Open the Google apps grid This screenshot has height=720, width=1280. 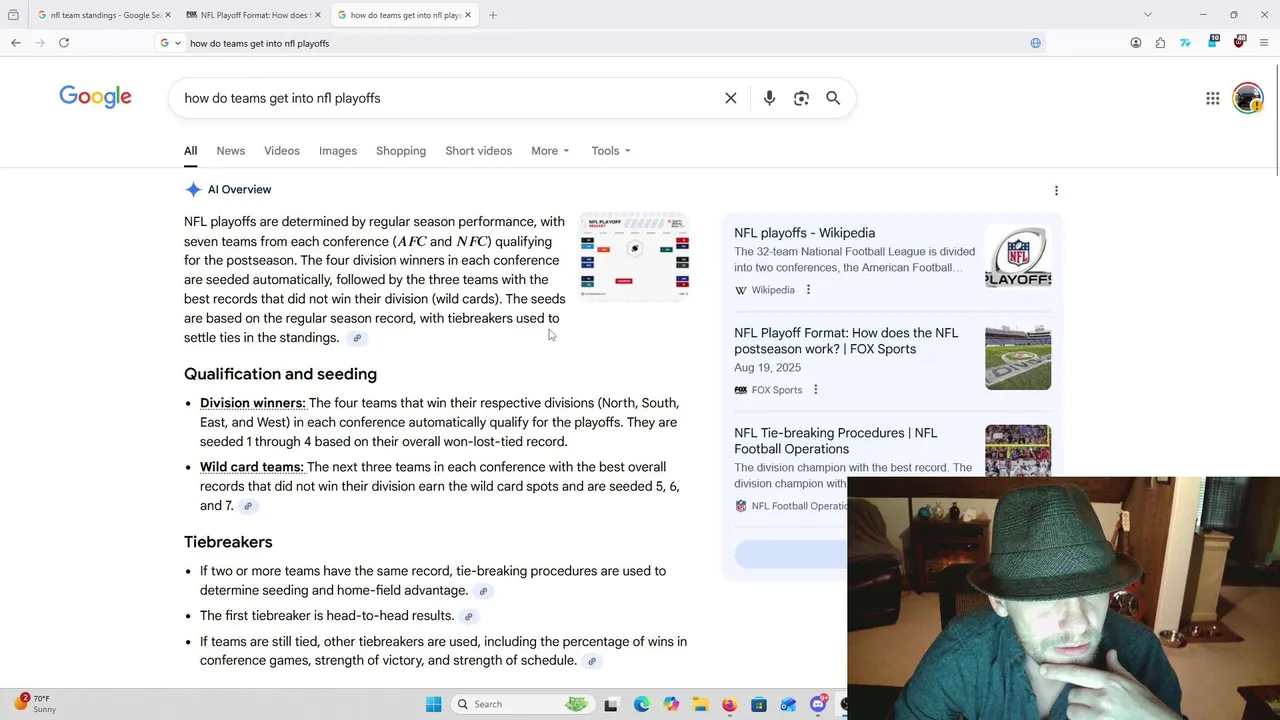click(1213, 98)
